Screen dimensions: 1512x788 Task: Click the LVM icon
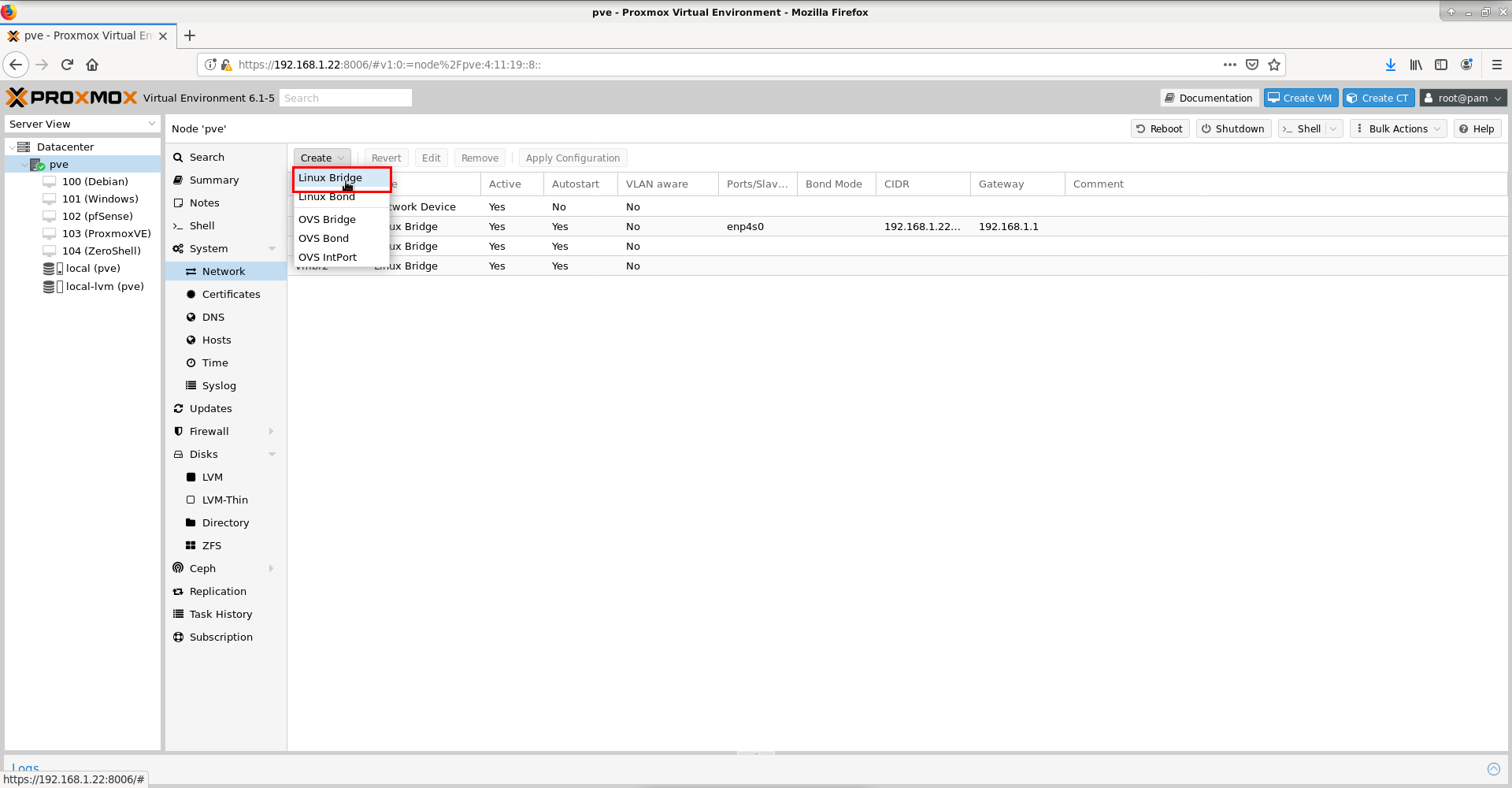point(191,478)
